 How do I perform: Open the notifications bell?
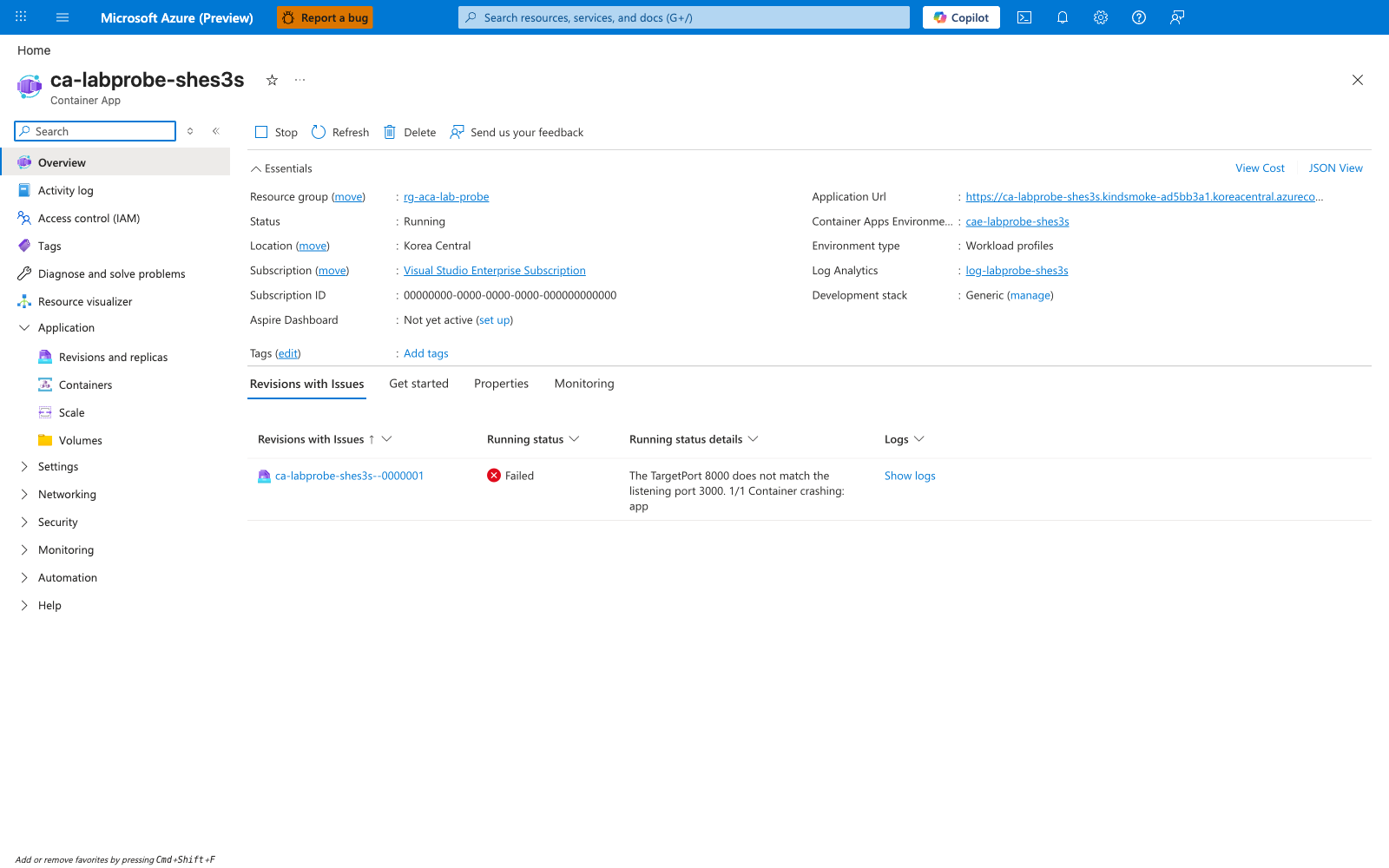click(1063, 17)
